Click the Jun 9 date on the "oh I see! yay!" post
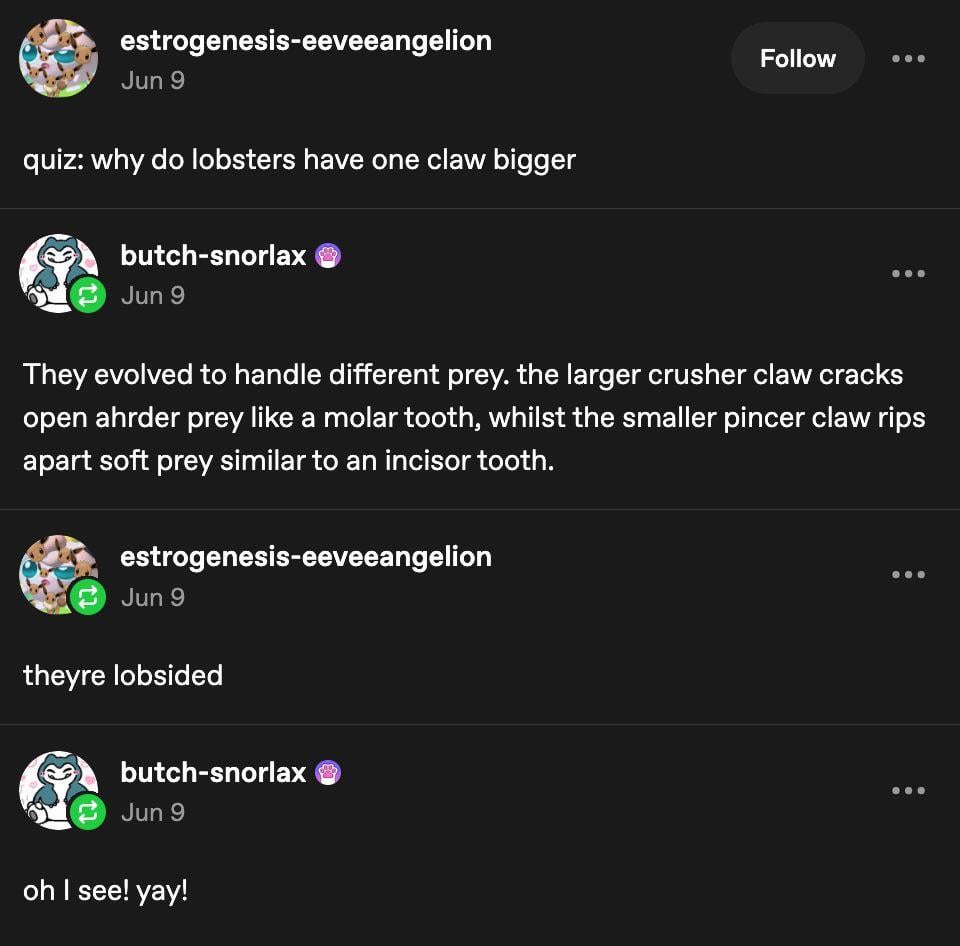The width and height of the screenshot is (960, 946). pos(152,812)
